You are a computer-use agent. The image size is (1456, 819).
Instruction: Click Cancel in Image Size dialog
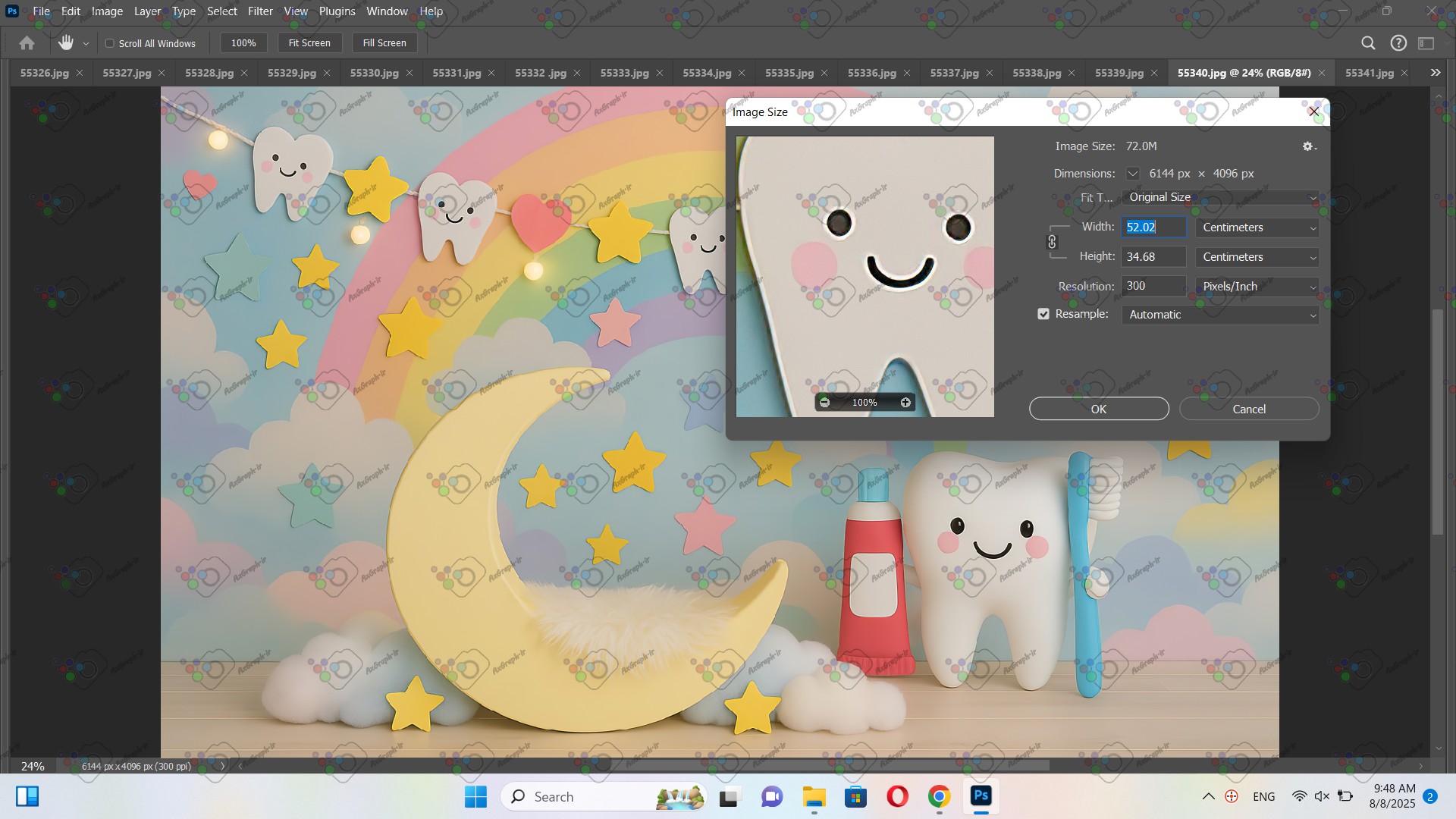coord(1249,409)
